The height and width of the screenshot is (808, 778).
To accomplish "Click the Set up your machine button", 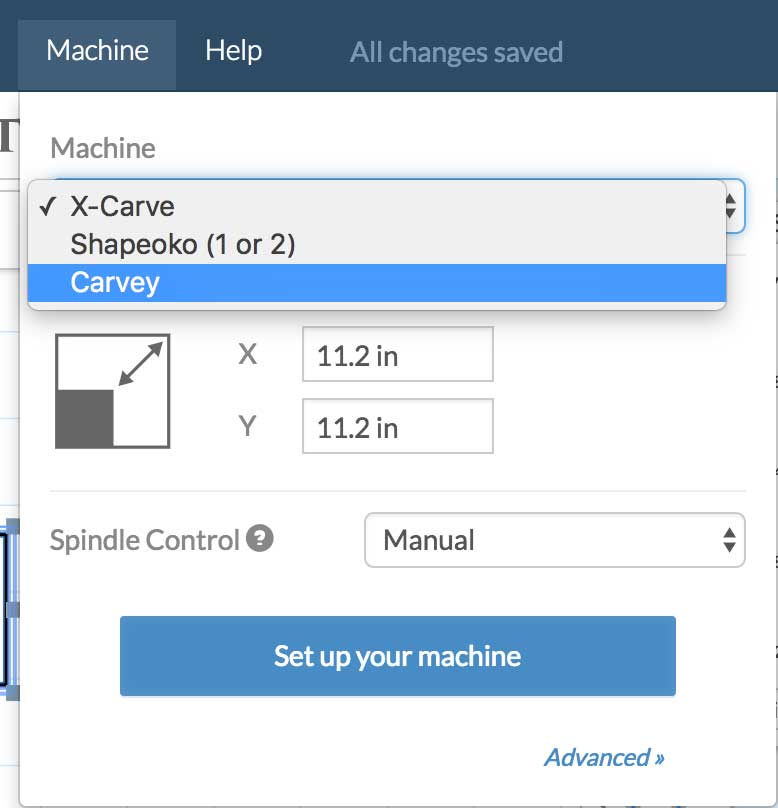I will (x=398, y=656).
